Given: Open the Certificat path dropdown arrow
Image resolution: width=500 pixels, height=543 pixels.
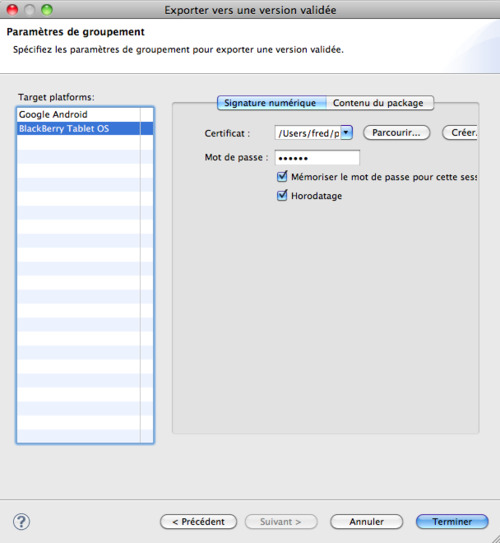Looking at the screenshot, I should click(346, 133).
